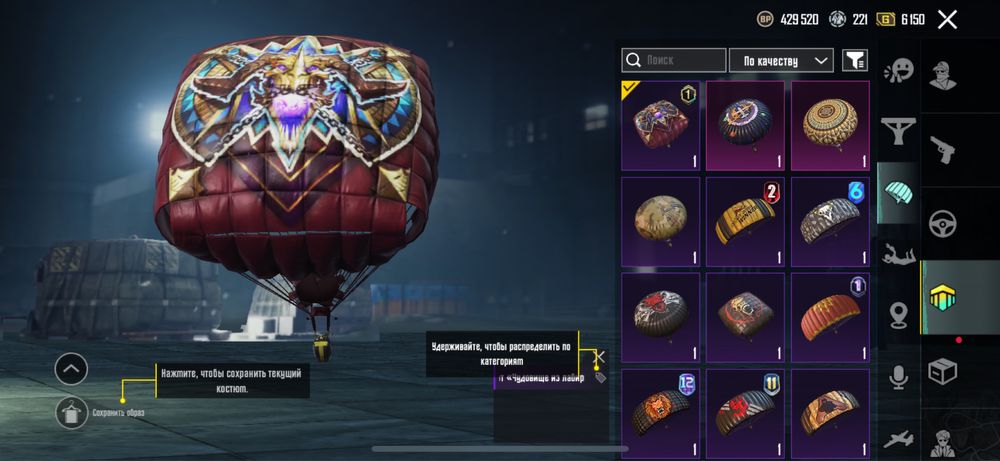This screenshot has height=461, width=1000.
Task: Open the location marker category icon
Action: 899,316
